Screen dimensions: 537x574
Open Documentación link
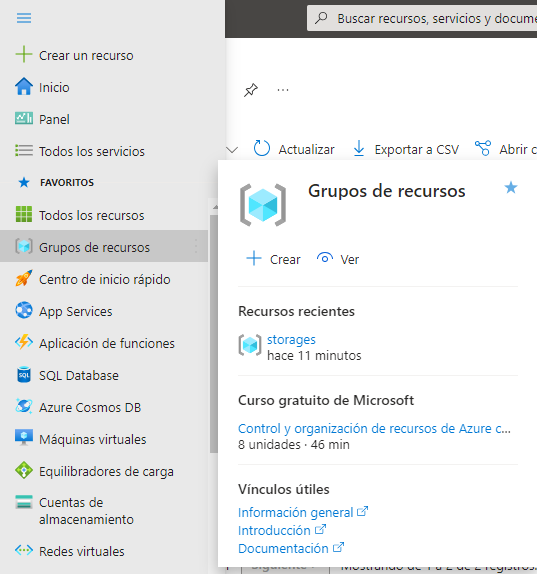point(283,548)
